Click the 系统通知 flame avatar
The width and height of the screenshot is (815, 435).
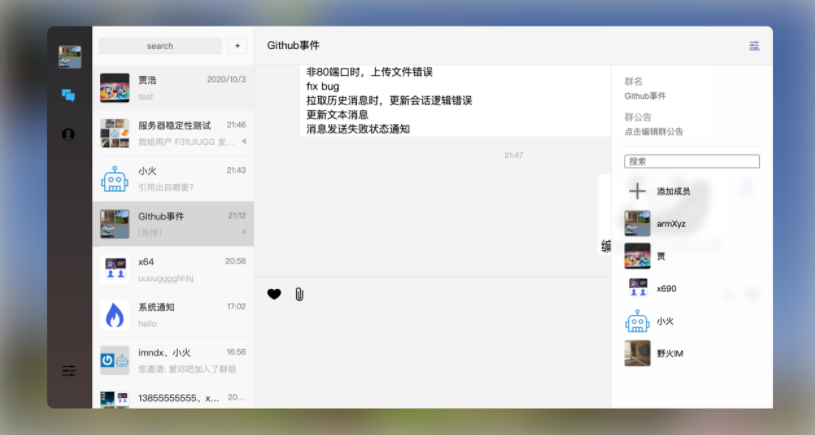click(114, 315)
